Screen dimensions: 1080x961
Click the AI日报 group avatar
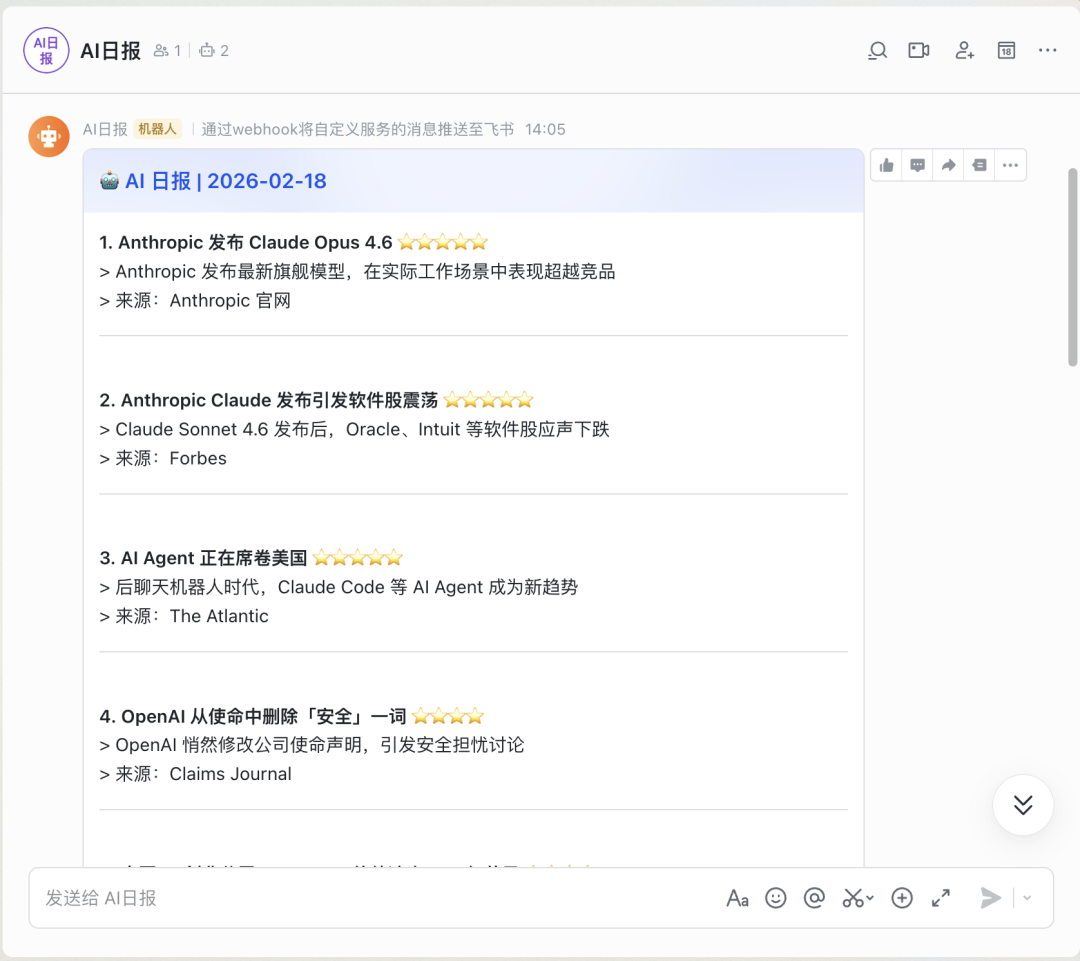46,50
